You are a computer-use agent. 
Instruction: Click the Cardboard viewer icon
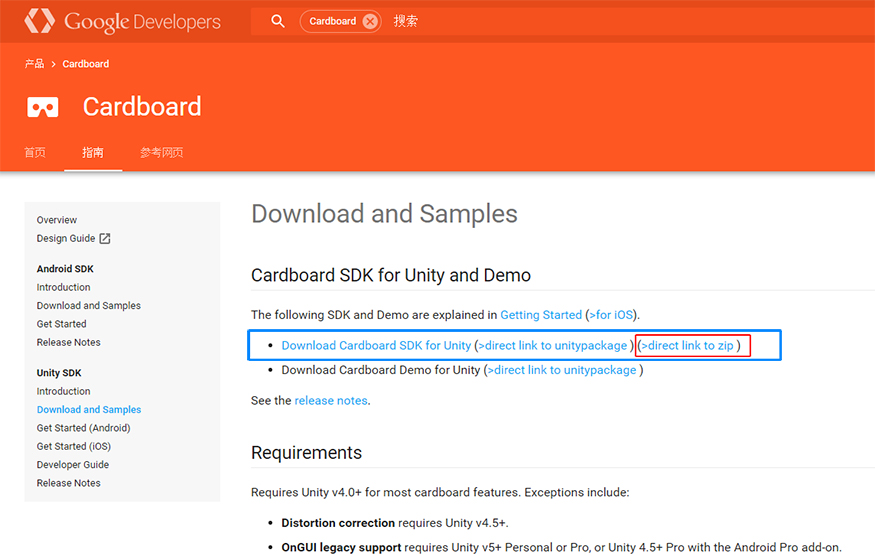click(42, 107)
